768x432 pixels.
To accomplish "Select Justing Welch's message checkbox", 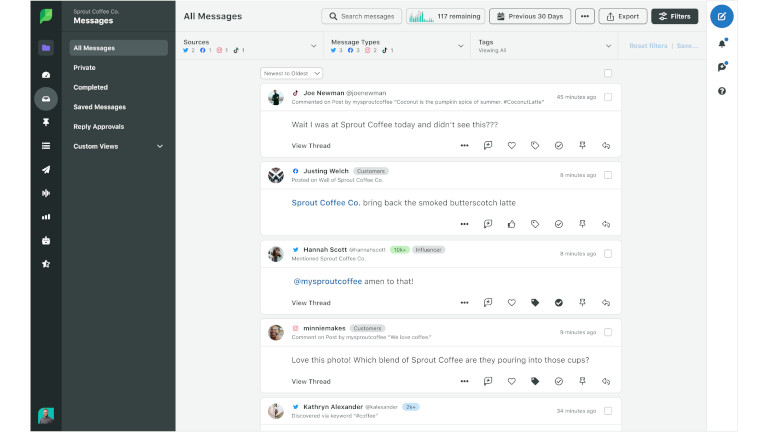I will pyautogui.click(x=608, y=175).
